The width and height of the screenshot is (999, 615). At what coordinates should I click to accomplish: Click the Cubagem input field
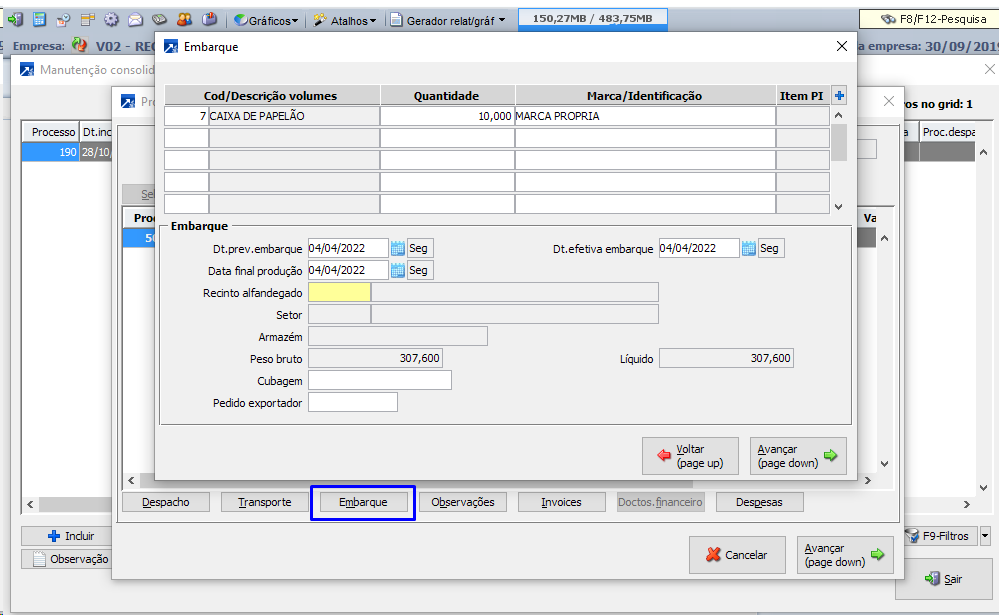point(379,380)
